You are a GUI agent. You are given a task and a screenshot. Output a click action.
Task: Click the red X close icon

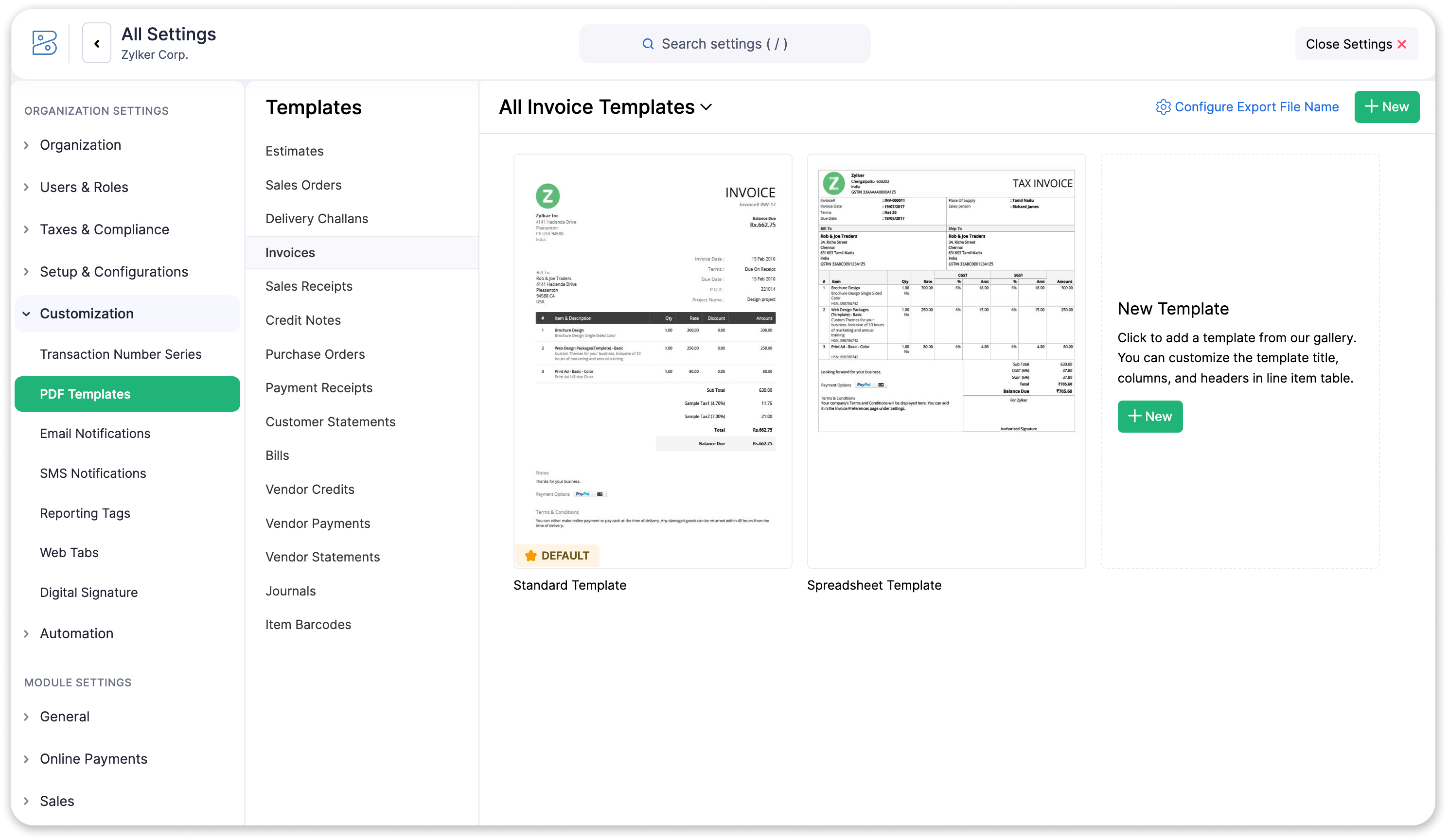(1401, 44)
